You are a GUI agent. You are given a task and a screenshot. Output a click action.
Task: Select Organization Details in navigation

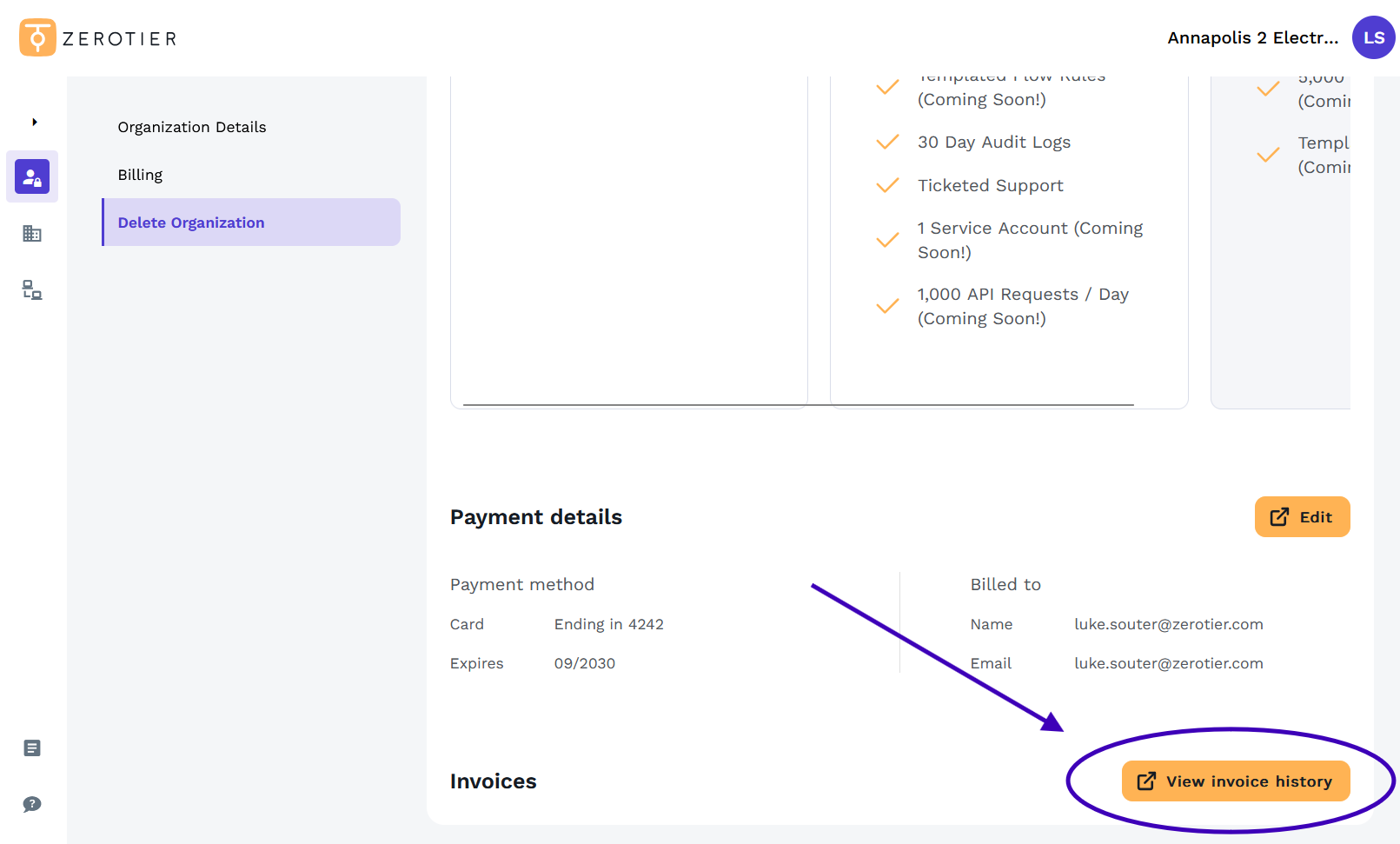pyautogui.click(x=191, y=127)
